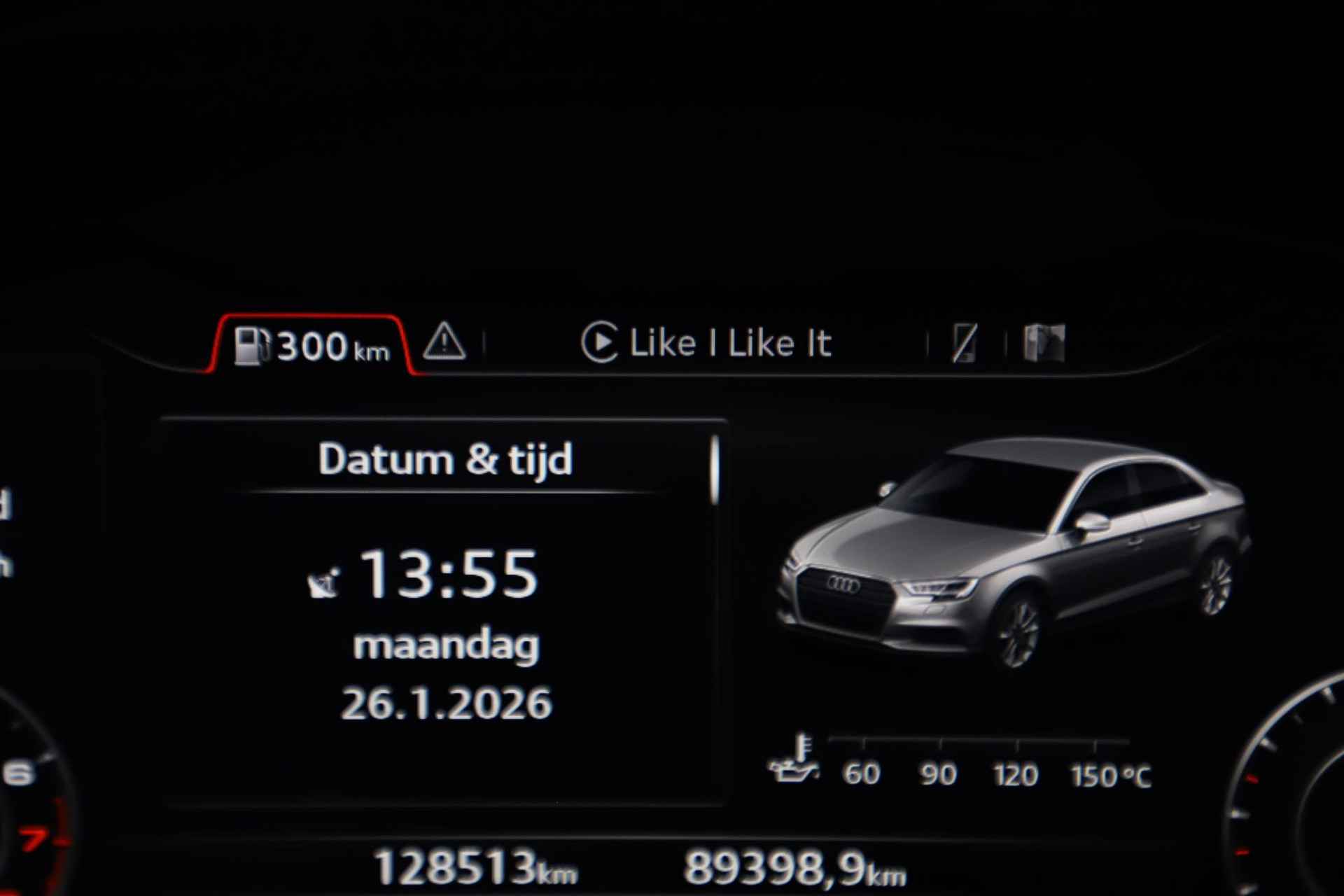Viewport: 1344px width, 896px height.
Task: Select the fuel range 300 km tab
Action: [x=312, y=345]
